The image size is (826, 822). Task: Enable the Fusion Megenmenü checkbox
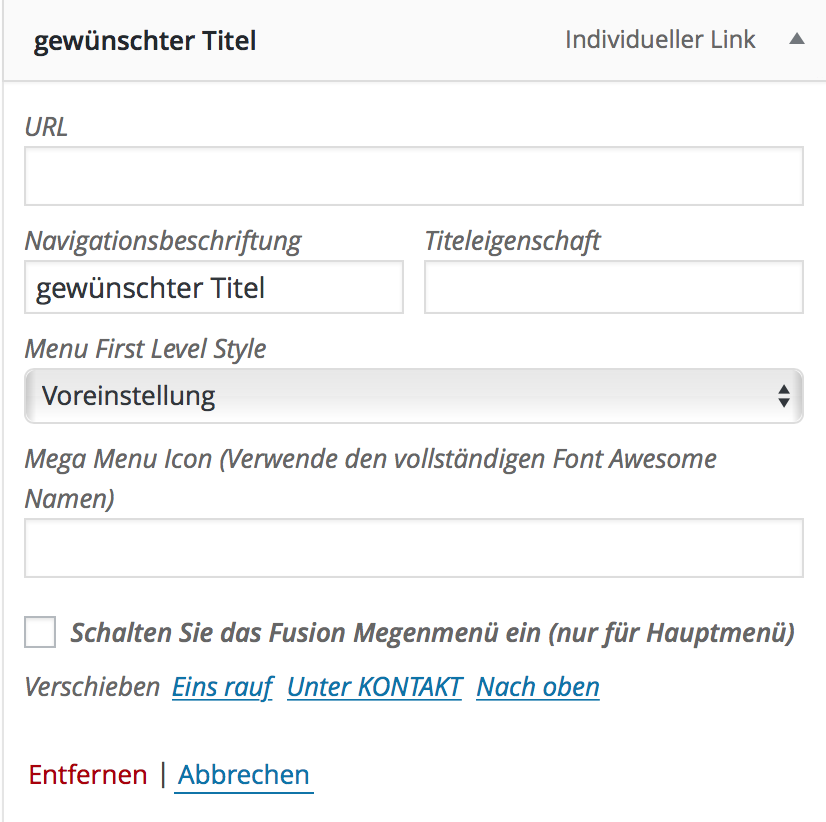pyautogui.click(x=40, y=632)
